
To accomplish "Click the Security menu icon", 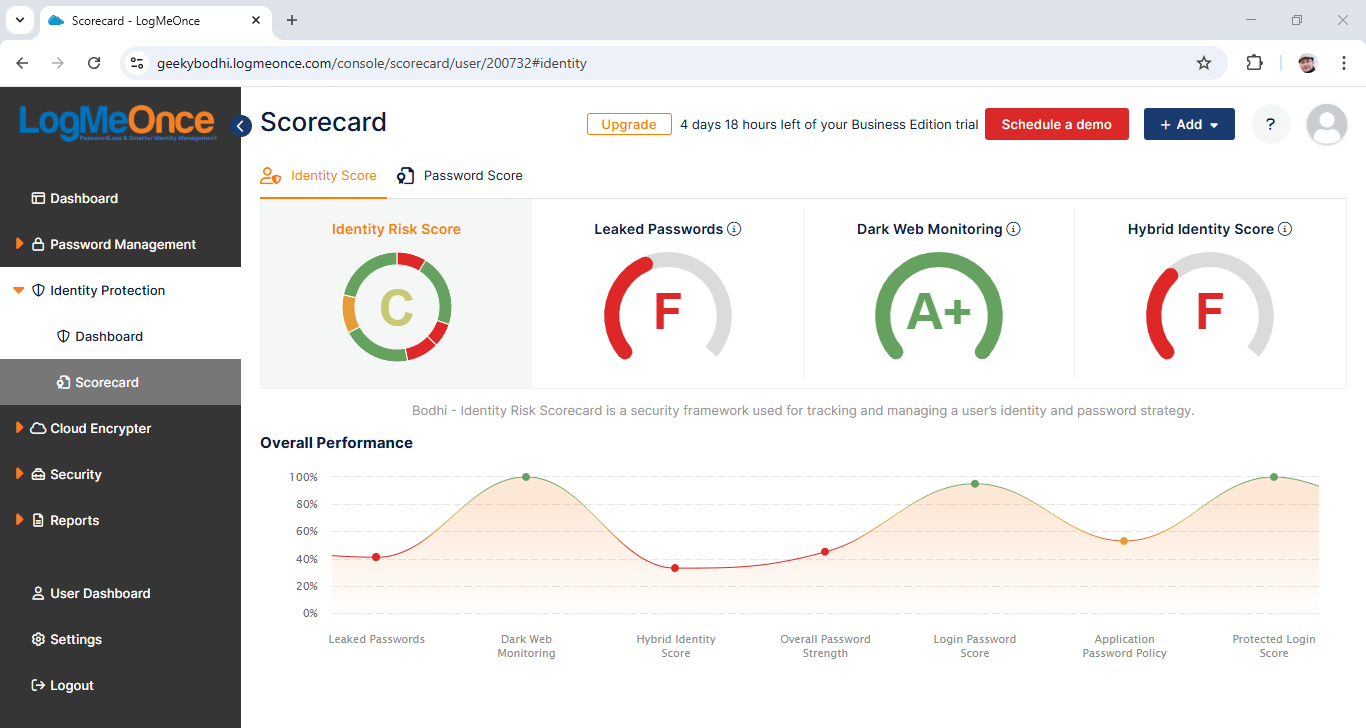I will [38, 474].
